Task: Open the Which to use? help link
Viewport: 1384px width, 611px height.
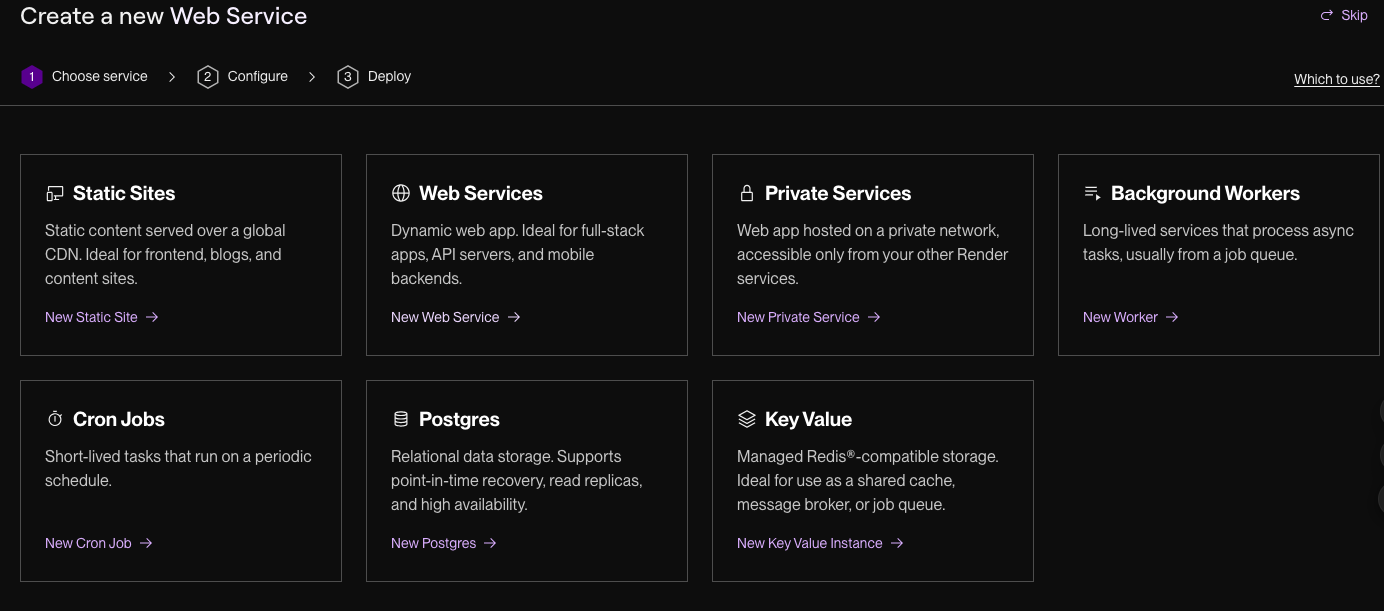Action: (1337, 79)
